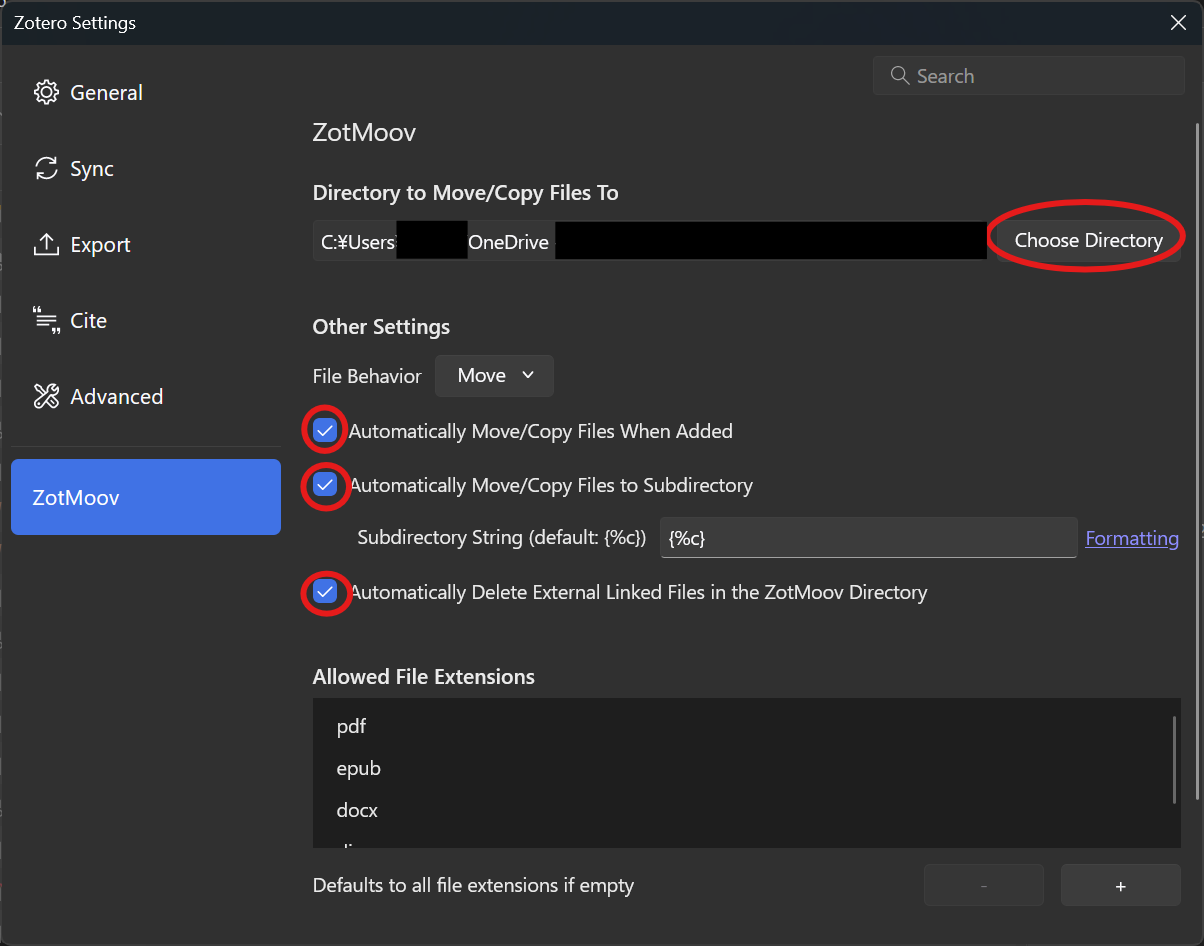Click the extensions list scrollbar
The width and height of the screenshot is (1204, 946).
[x=1174, y=758]
